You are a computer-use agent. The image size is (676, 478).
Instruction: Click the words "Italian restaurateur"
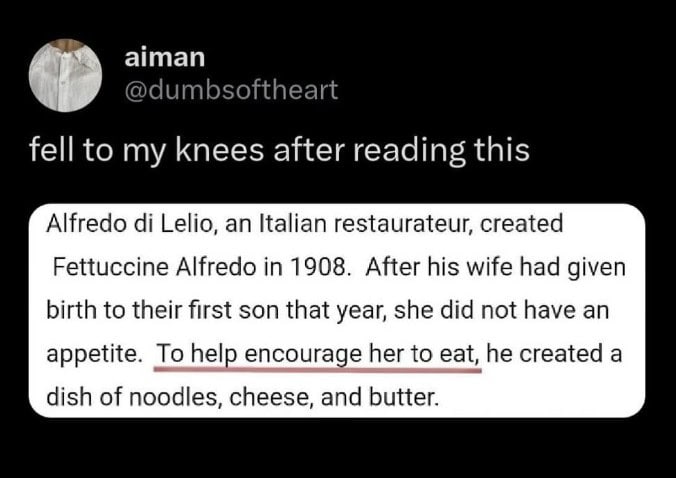point(372,224)
